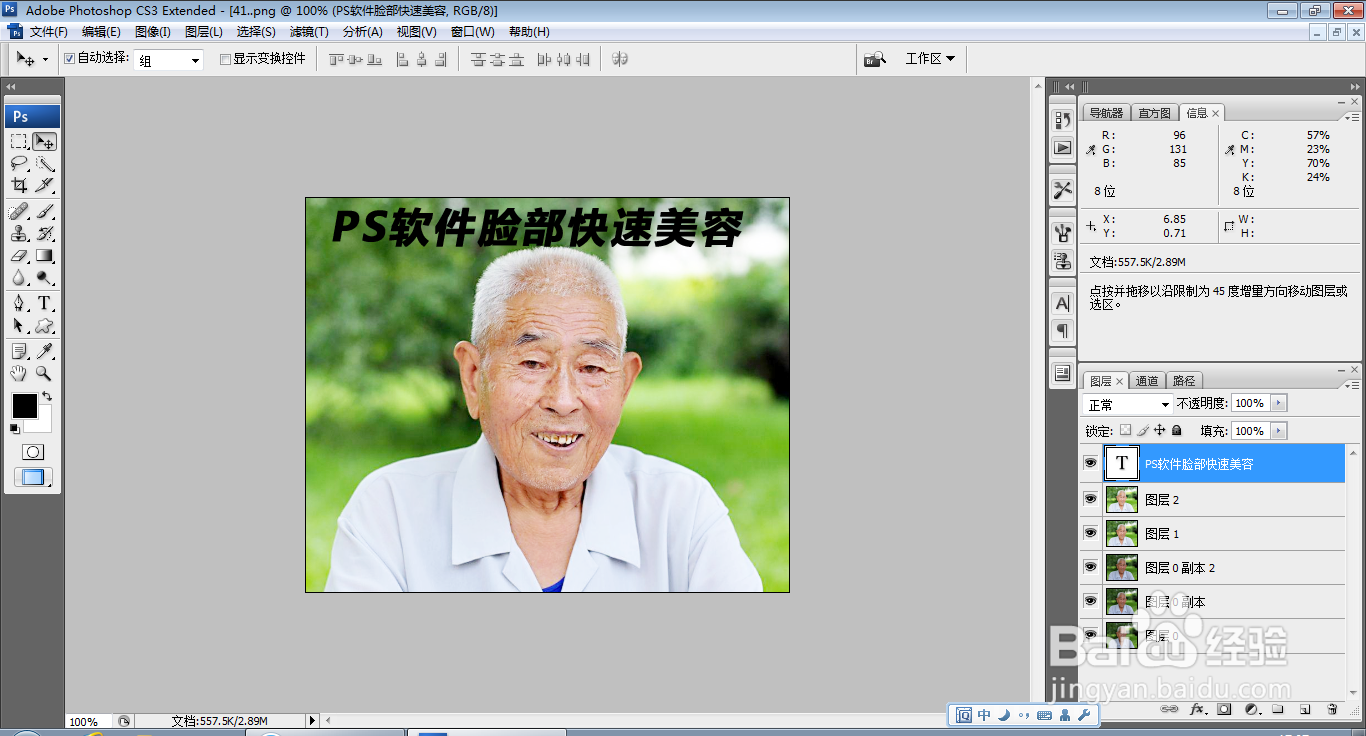This screenshot has height=736, width=1366.
Task: Lock transparent pixels in the Layers panel
Action: point(1126,430)
